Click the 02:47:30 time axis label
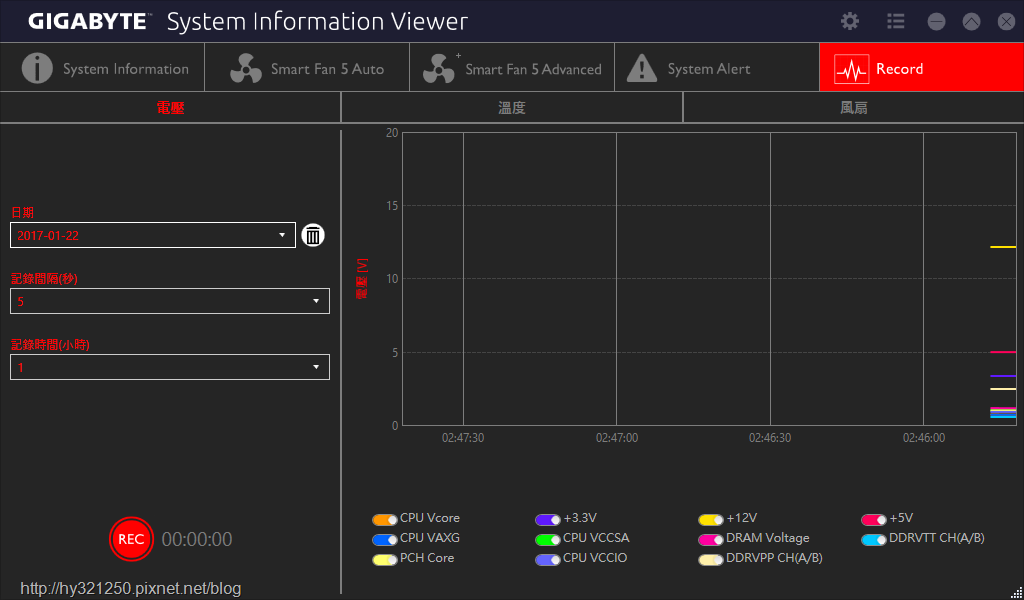This screenshot has height=600, width=1024. coord(463,437)
